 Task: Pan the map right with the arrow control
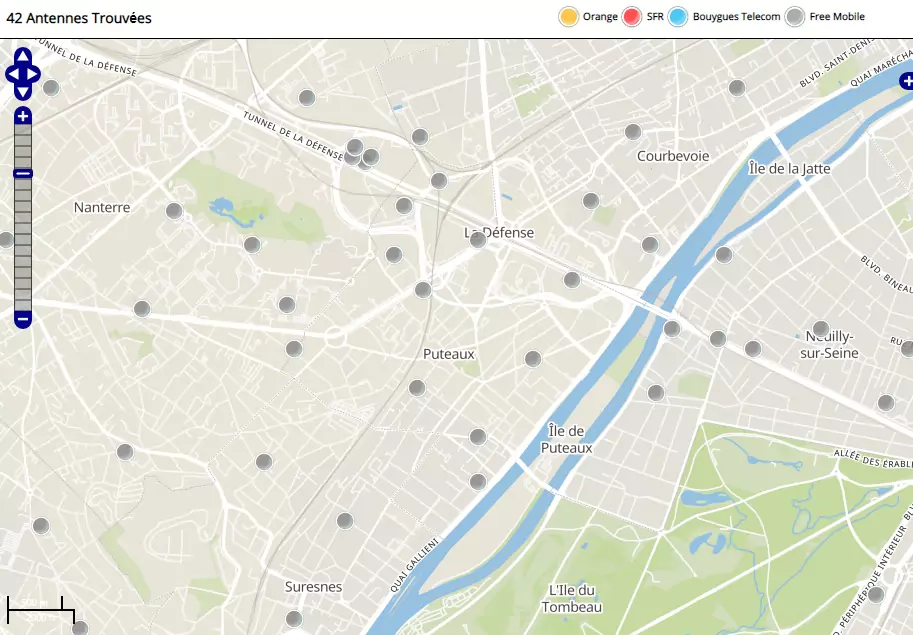(34, 74)
